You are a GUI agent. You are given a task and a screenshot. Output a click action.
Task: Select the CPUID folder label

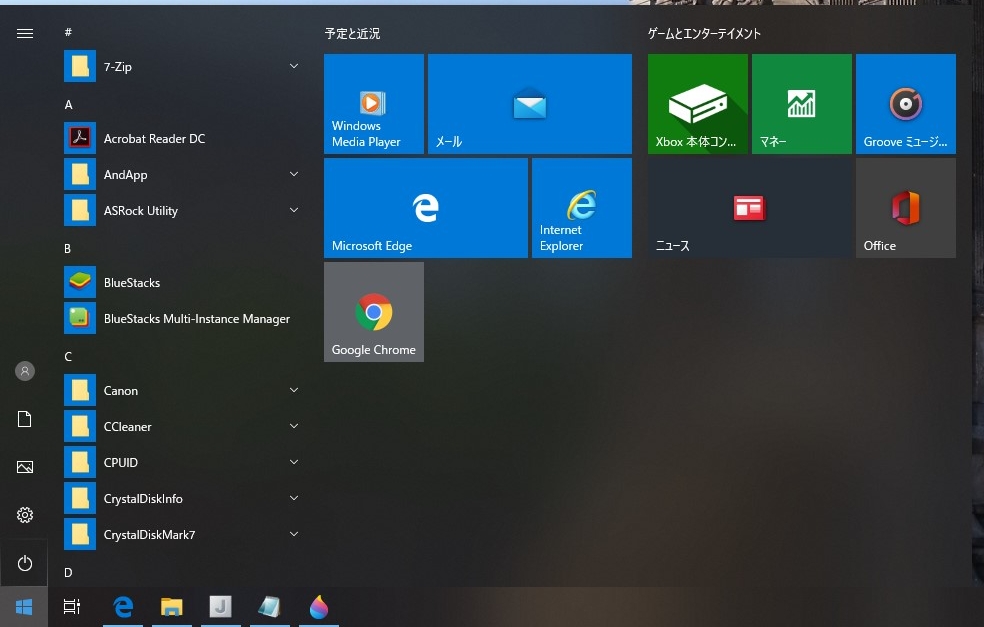point(120,463)
